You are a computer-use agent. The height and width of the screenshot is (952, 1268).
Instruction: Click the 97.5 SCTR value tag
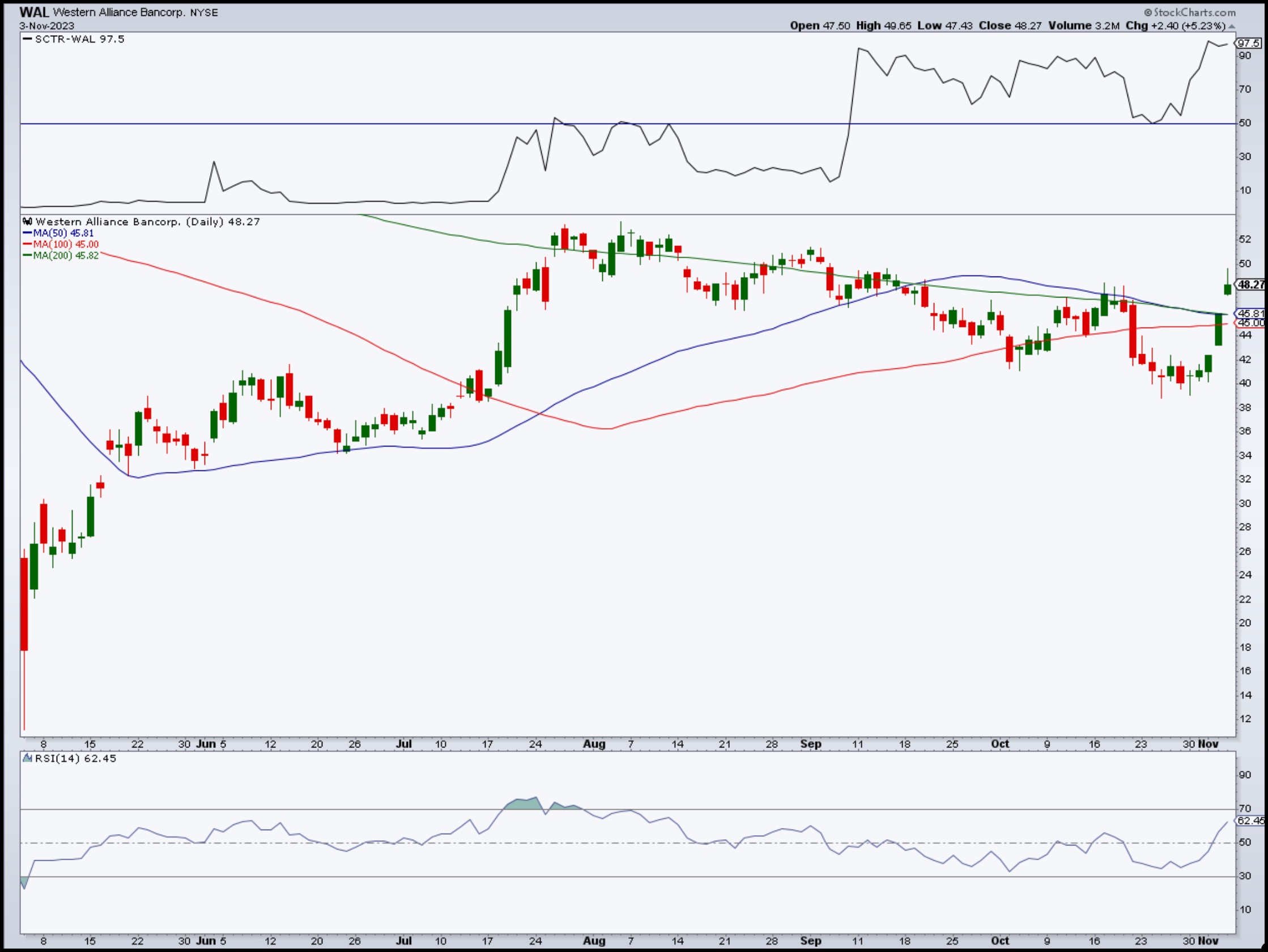1249,43
